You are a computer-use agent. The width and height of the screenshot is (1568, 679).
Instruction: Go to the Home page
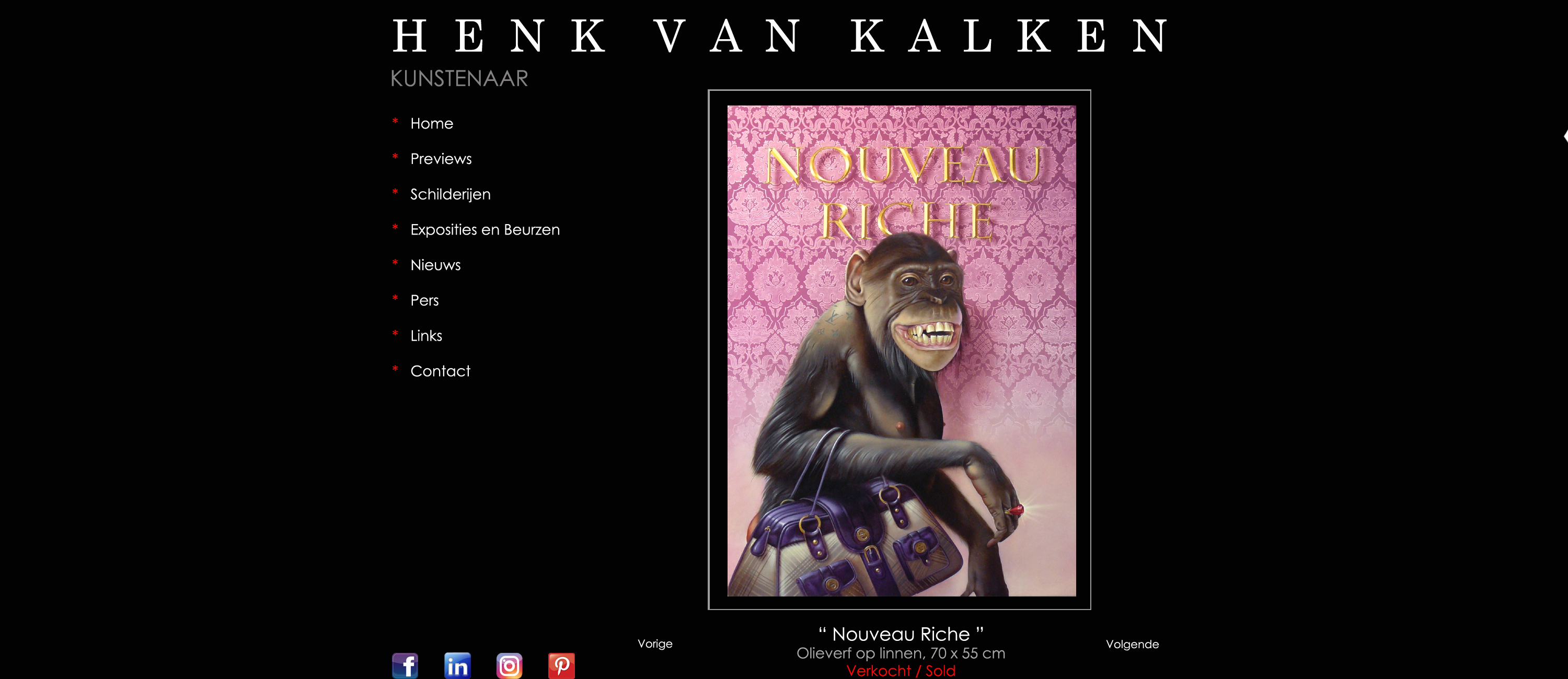[432, 123]
